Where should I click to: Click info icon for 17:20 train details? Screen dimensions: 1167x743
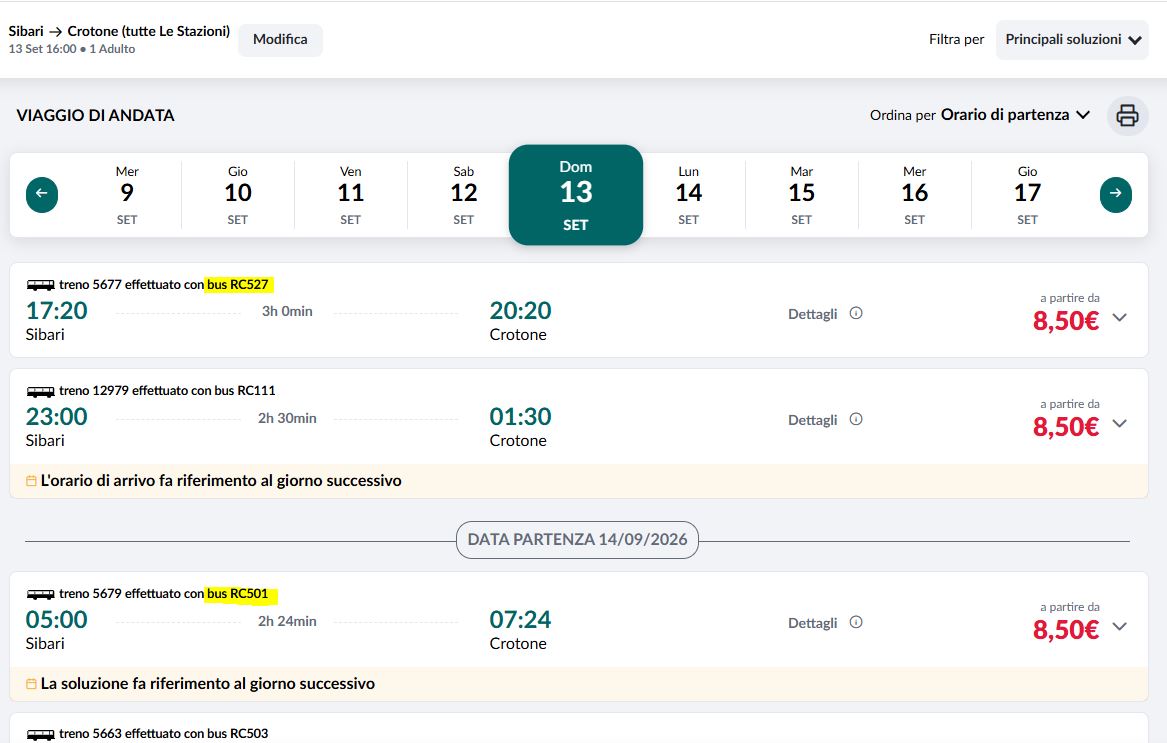click(856, 313)
